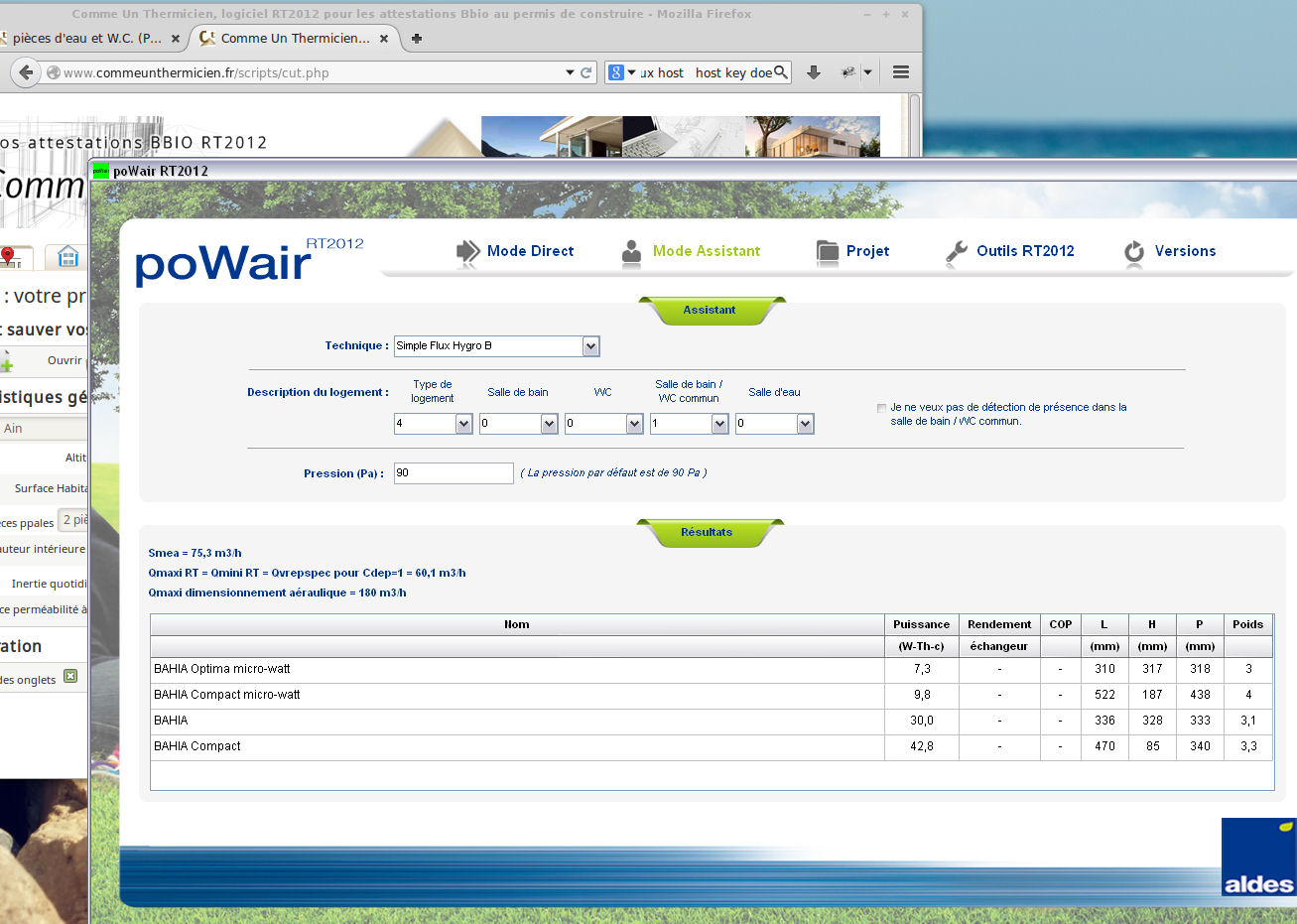
Task: Close the pièces d'eau et W.C. tab
Action: [176, 39]
